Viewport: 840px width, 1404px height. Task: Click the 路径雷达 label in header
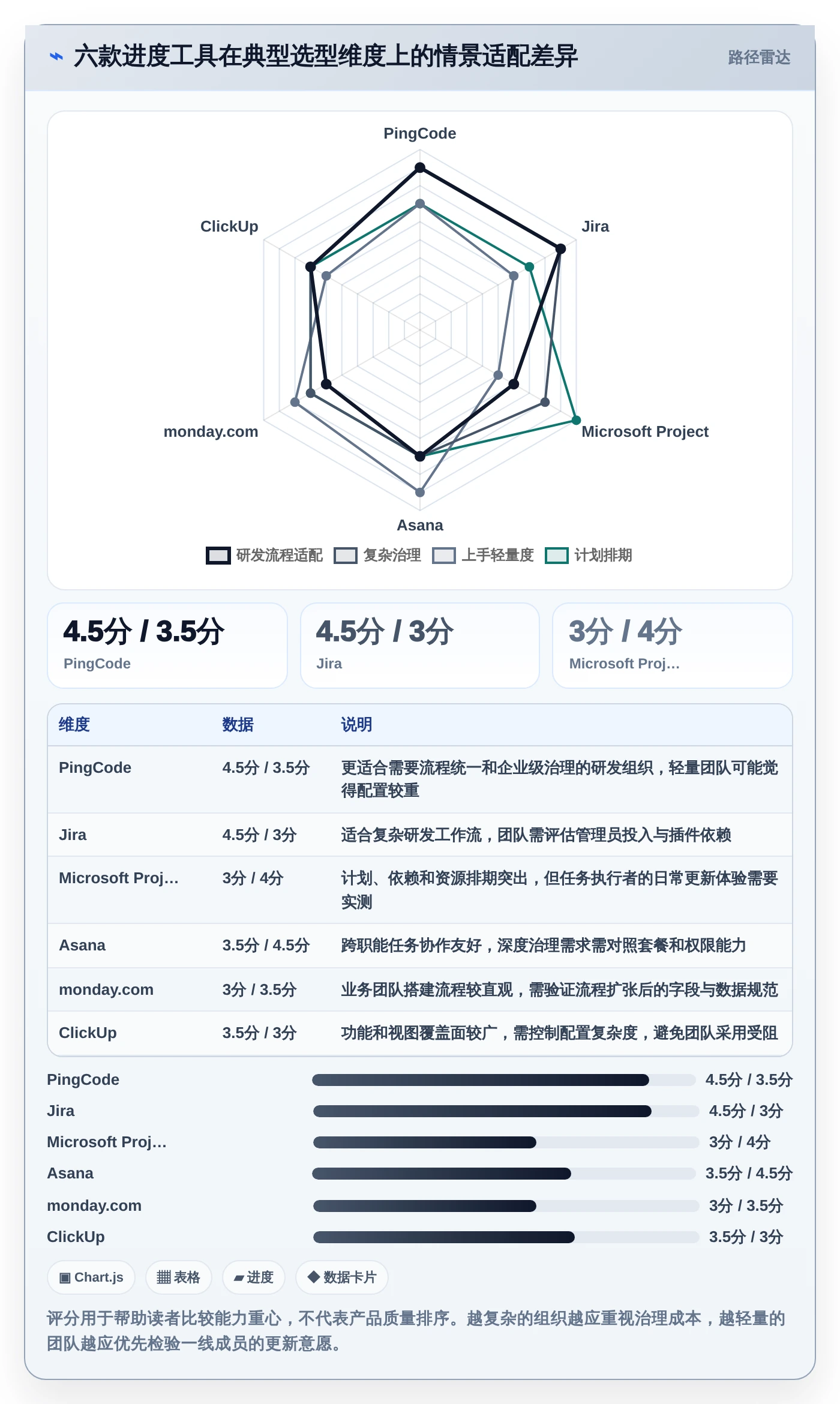point(759,58)
